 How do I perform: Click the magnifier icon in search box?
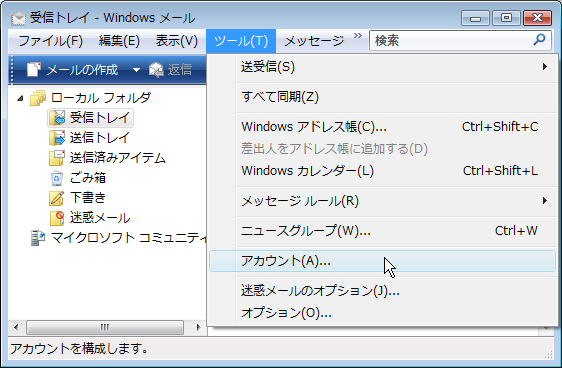[x=539, y=40]
